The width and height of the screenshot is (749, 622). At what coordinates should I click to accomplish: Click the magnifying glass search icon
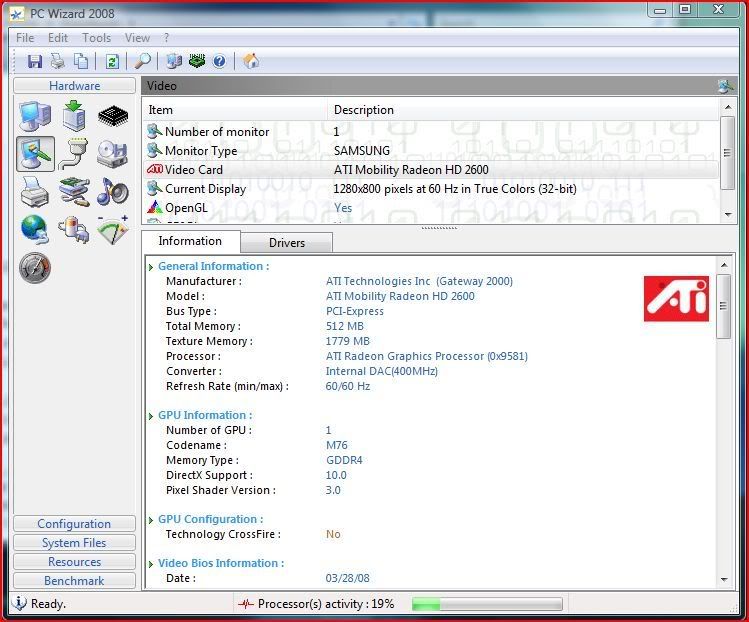[x=143, y=62]
